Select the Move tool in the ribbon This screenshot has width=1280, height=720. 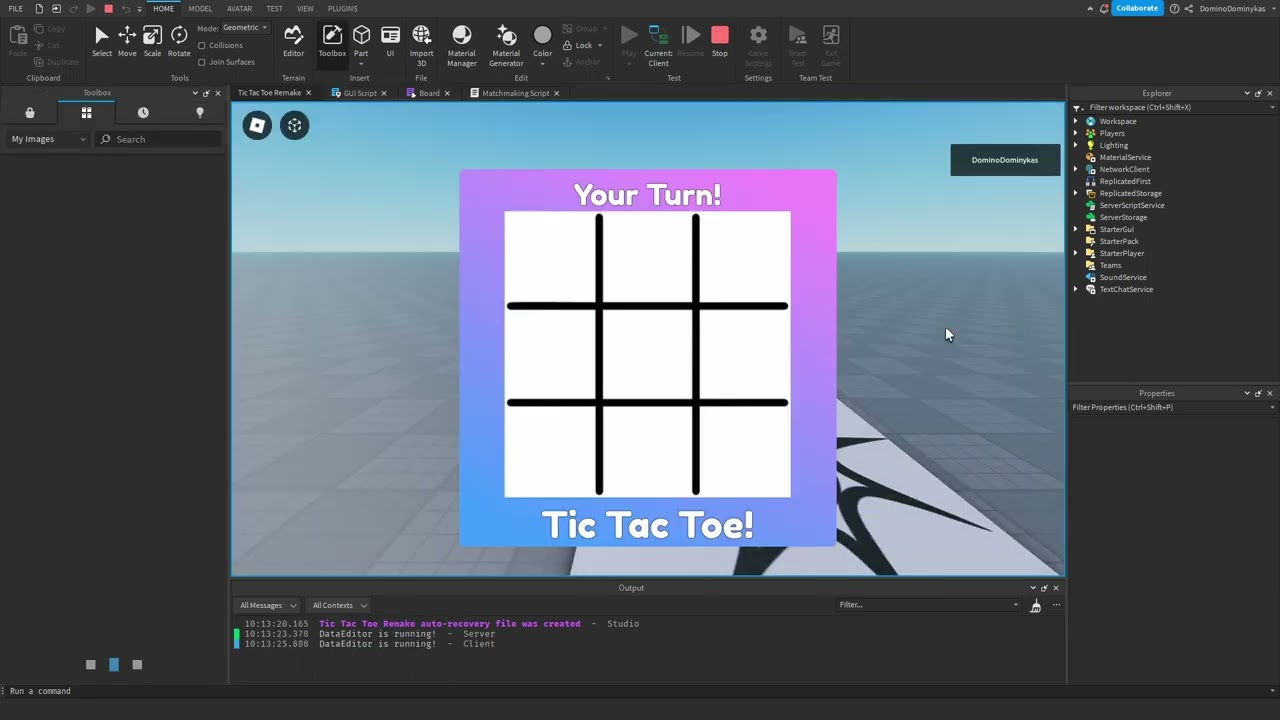click(127, 41)
